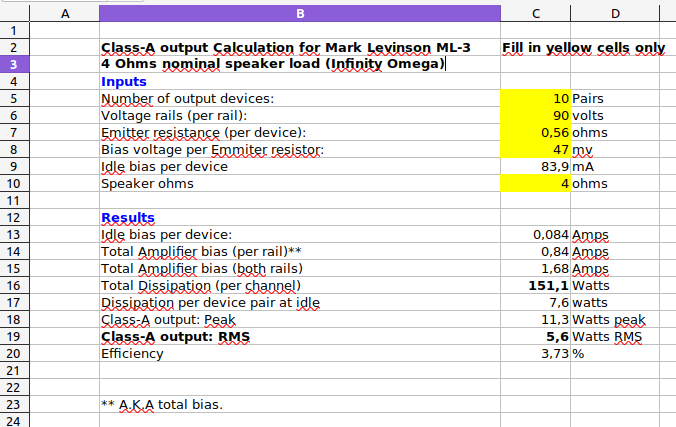The height and width of the screenshot is (427, 676).
Task: Click the 3,73 efficiency value cell
Action: (x=535, y=354)
